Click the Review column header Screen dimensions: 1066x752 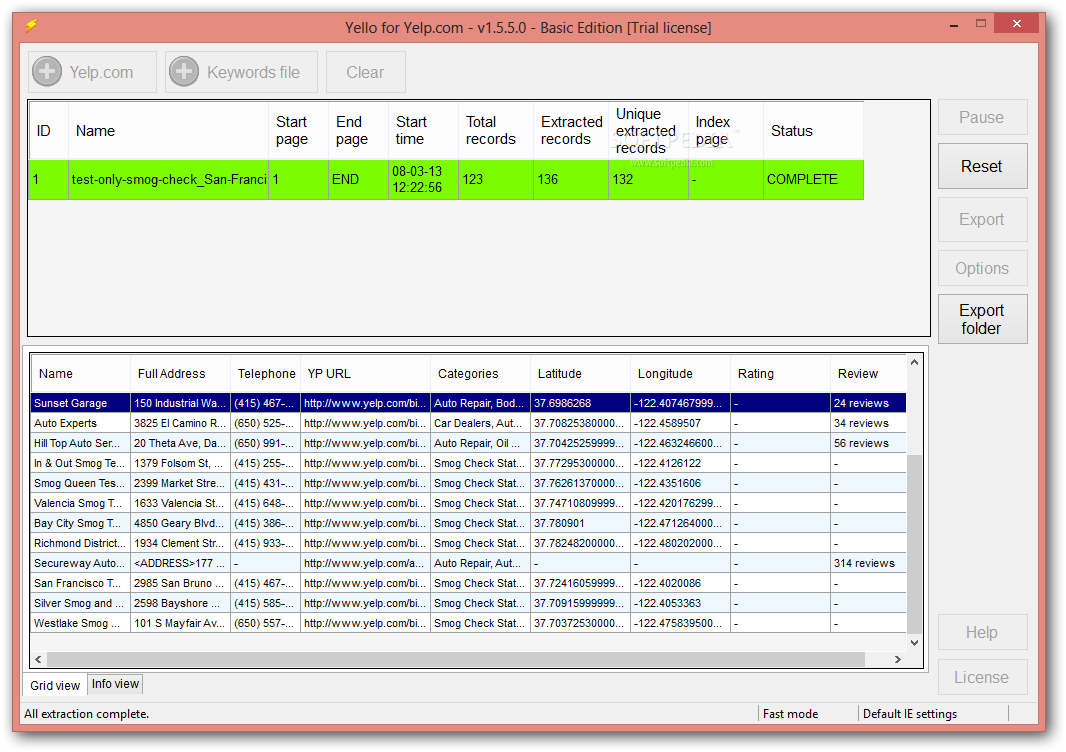click(x=868, y=373)
